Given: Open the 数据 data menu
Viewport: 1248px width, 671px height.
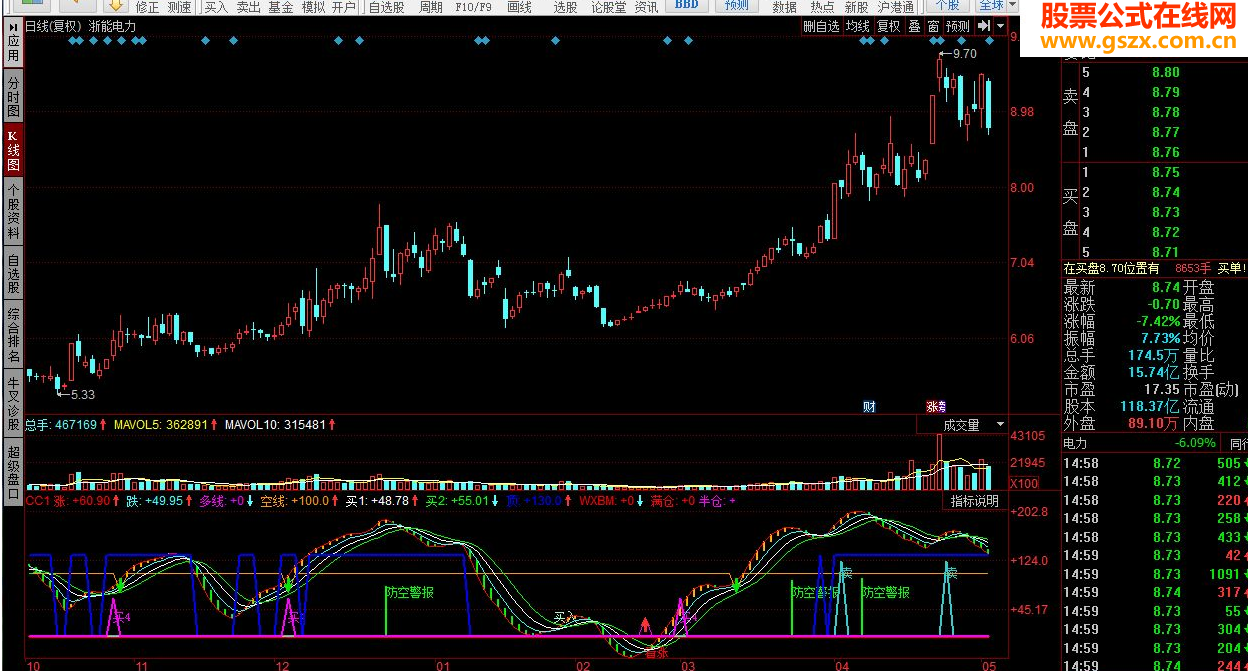Looking at the screenshot, I should point(785,6).
